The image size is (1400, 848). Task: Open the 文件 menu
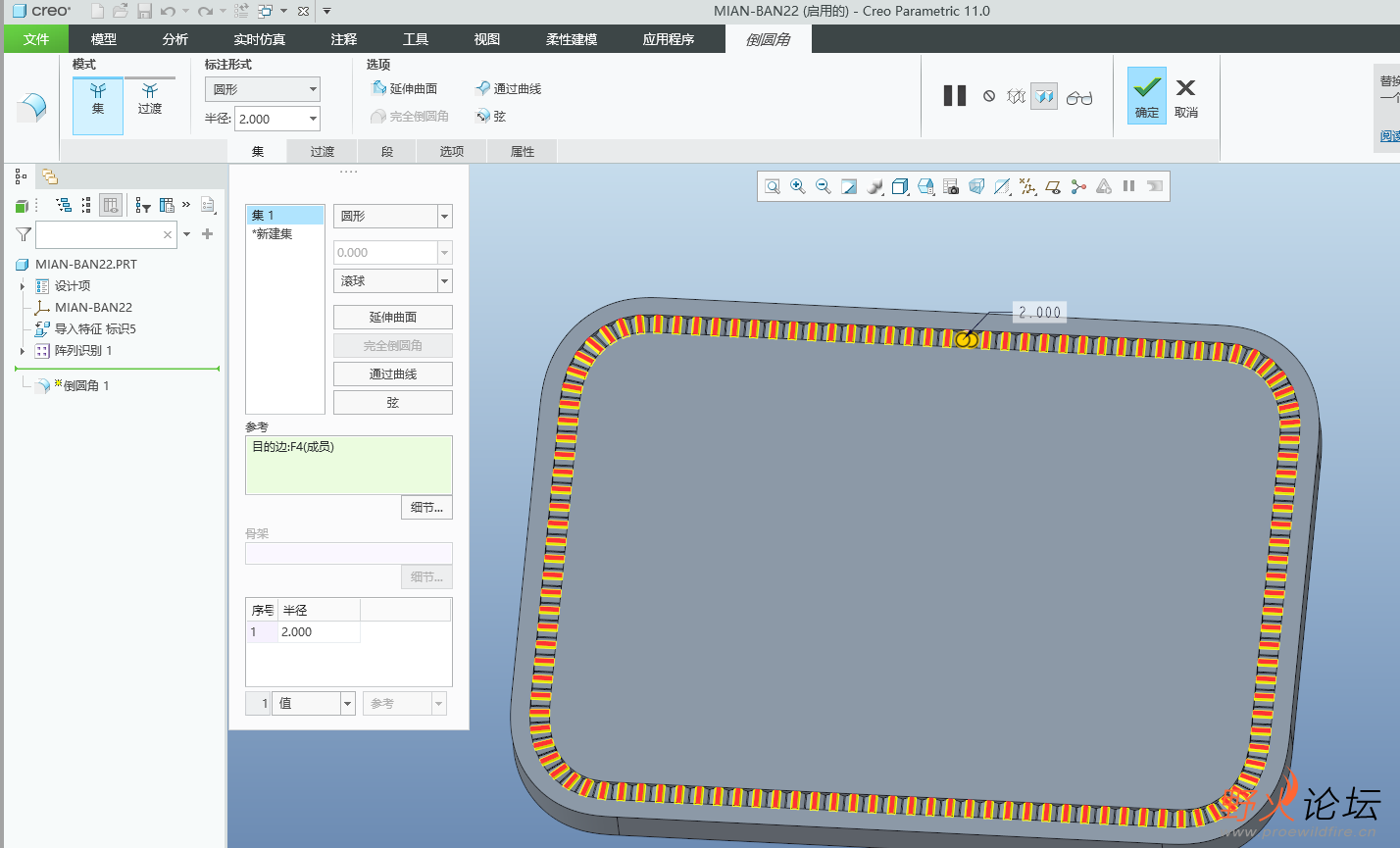pyautogui.click(x=36, y=39)
